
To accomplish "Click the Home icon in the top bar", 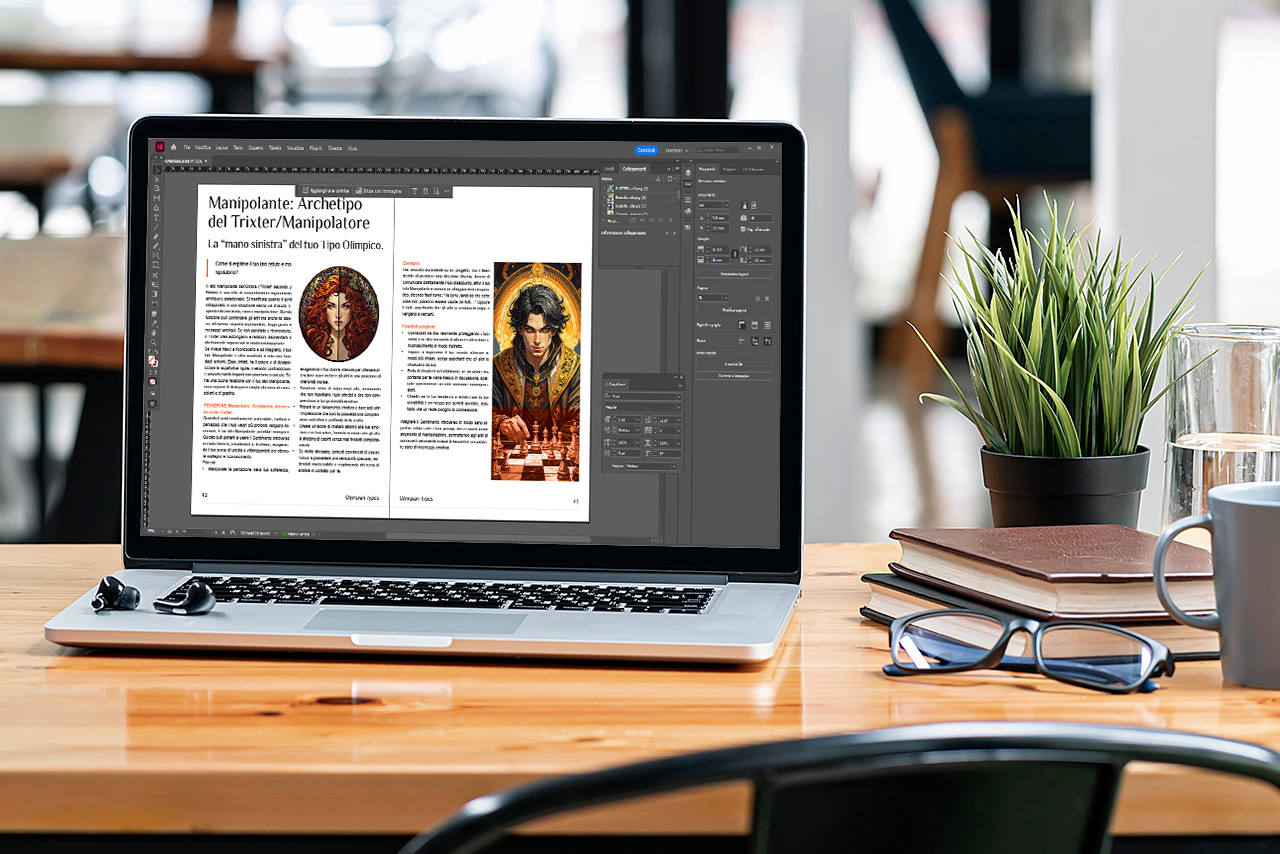I will click(173, 147).
